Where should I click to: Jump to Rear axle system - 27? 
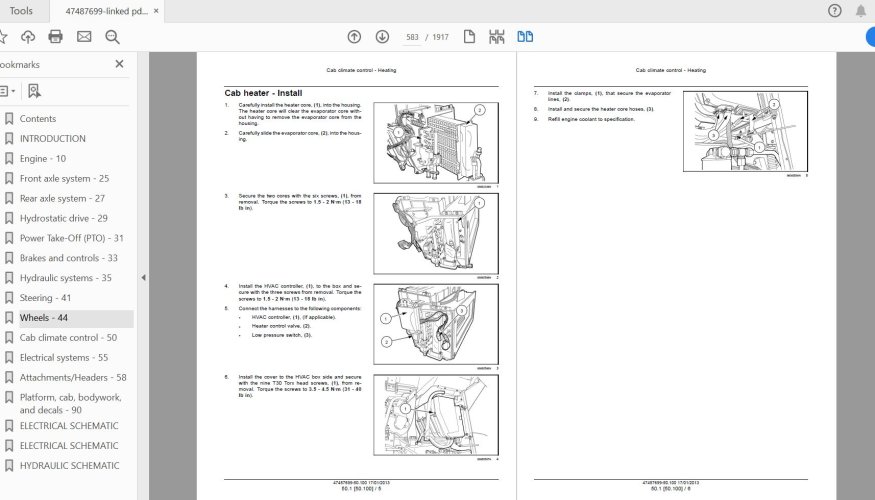point(62,198)
